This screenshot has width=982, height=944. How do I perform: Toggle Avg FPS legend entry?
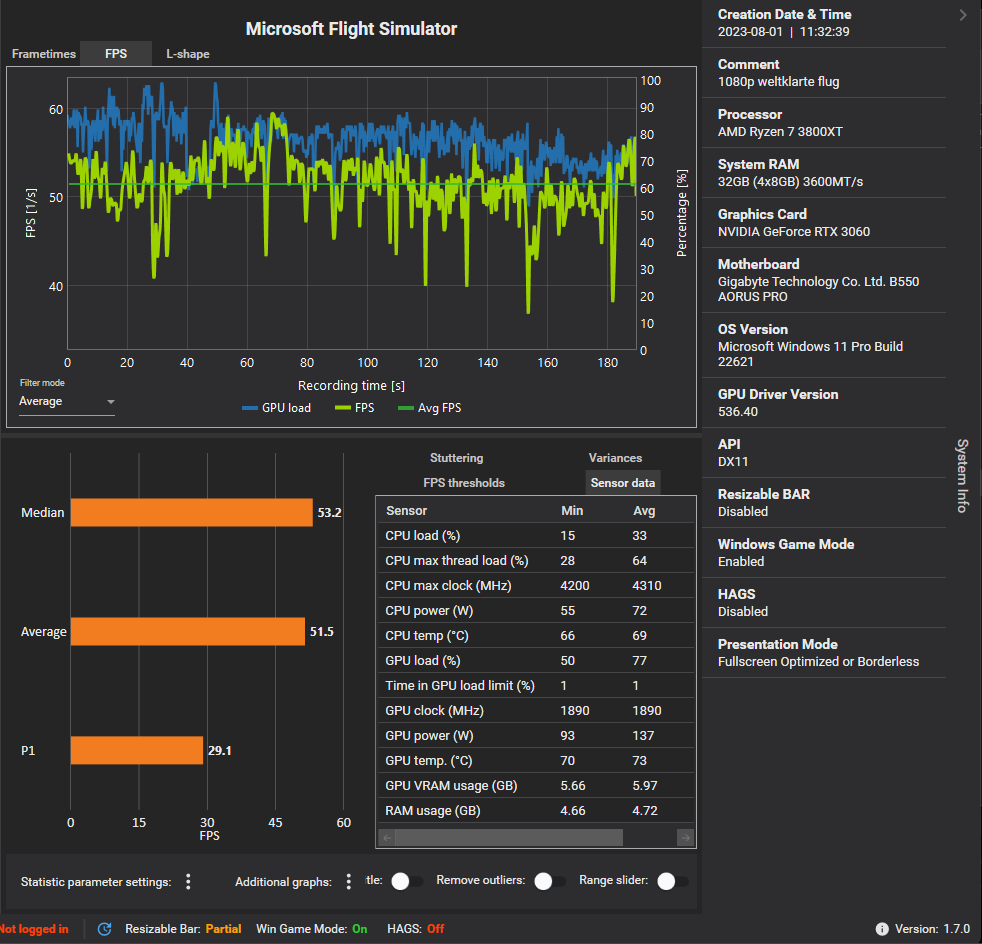tap(430, 408)
